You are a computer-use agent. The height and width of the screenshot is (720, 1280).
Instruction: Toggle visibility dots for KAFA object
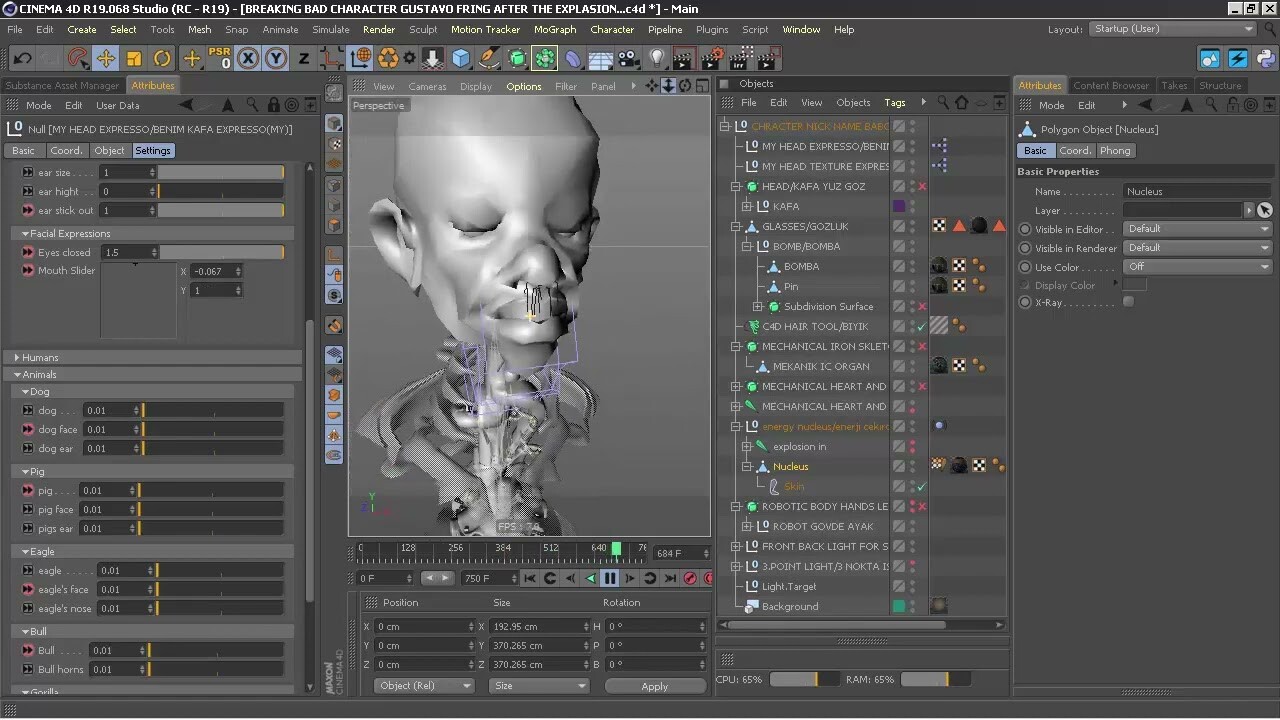click(x=912, y=207)
